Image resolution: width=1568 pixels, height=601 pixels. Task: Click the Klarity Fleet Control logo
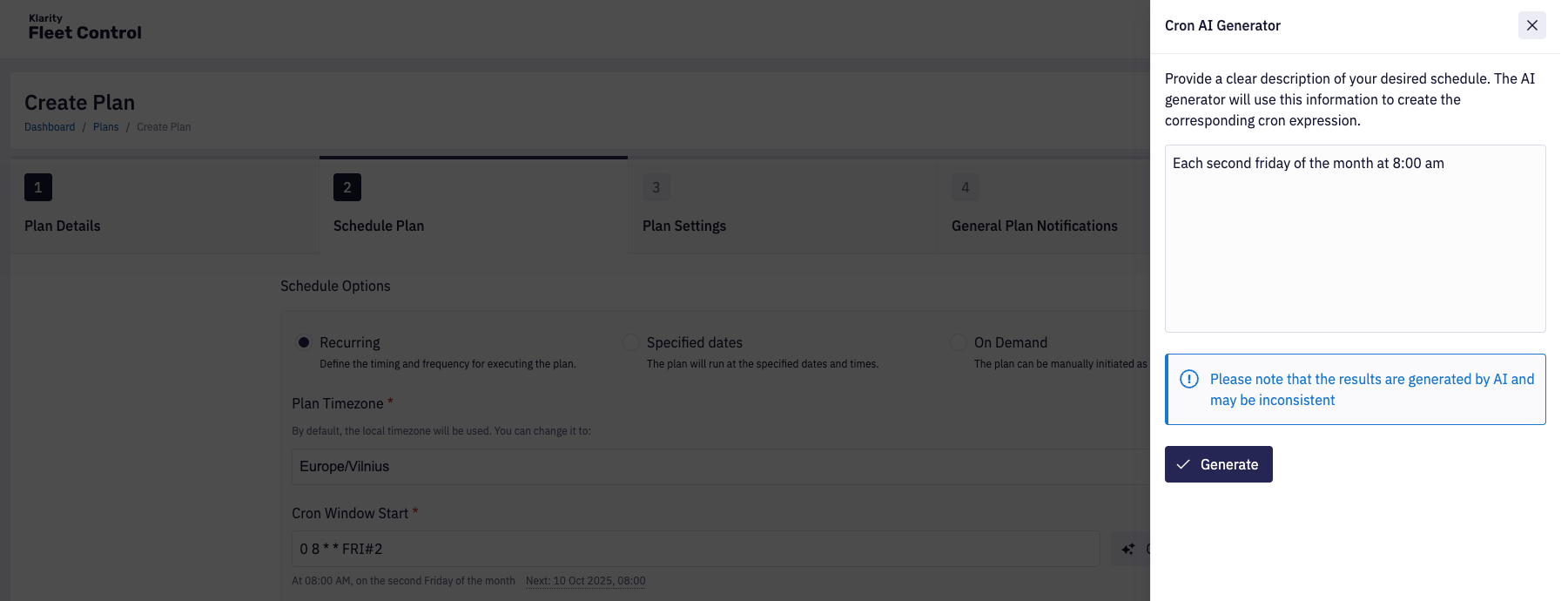click(84, 28)
